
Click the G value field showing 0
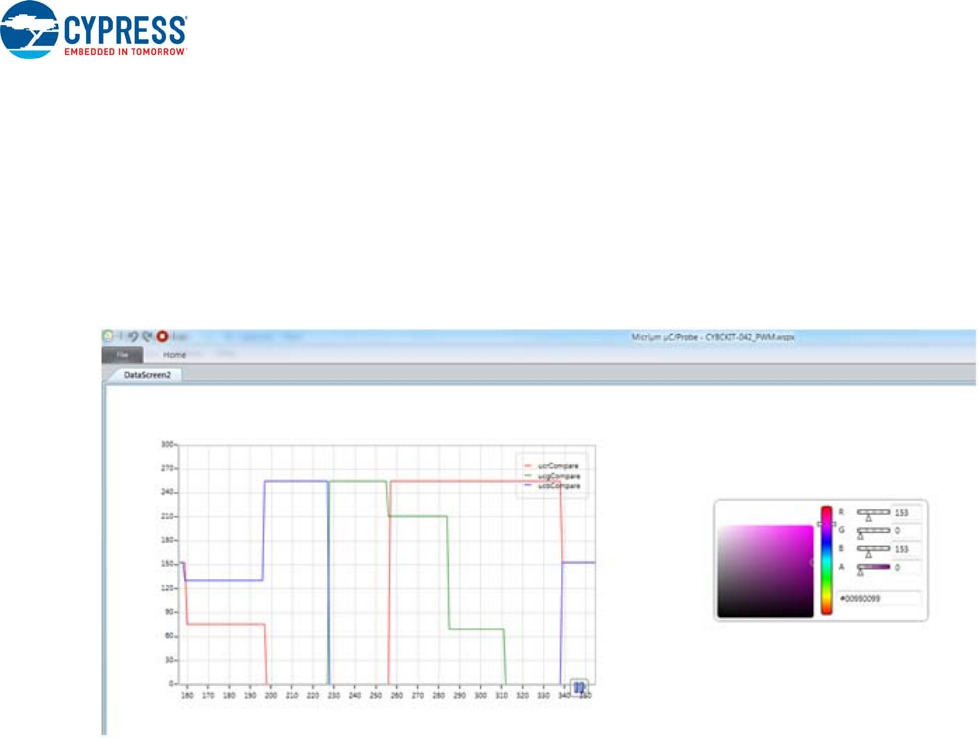point(906,531)
